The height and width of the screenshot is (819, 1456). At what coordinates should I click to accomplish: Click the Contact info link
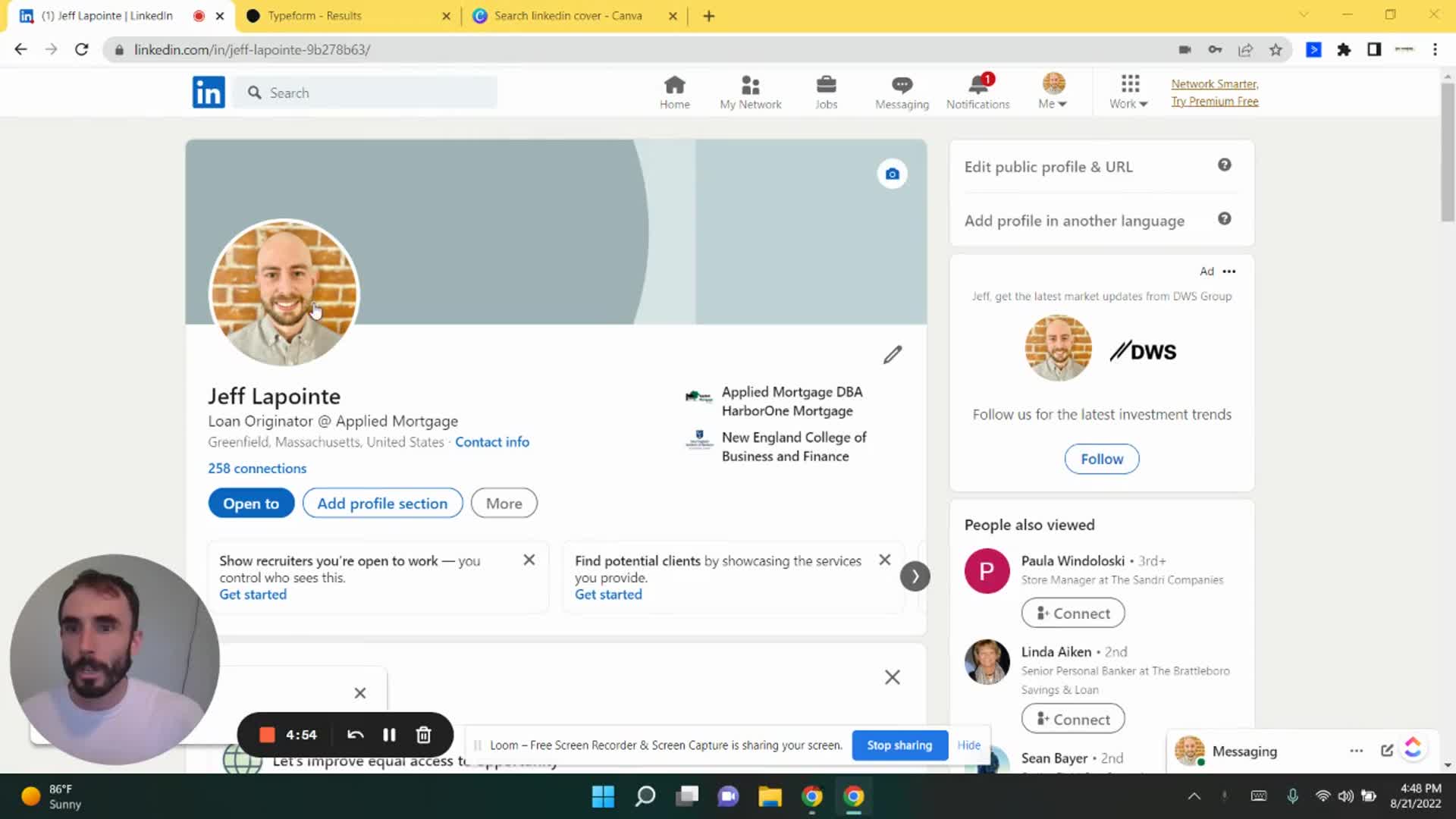491,442
